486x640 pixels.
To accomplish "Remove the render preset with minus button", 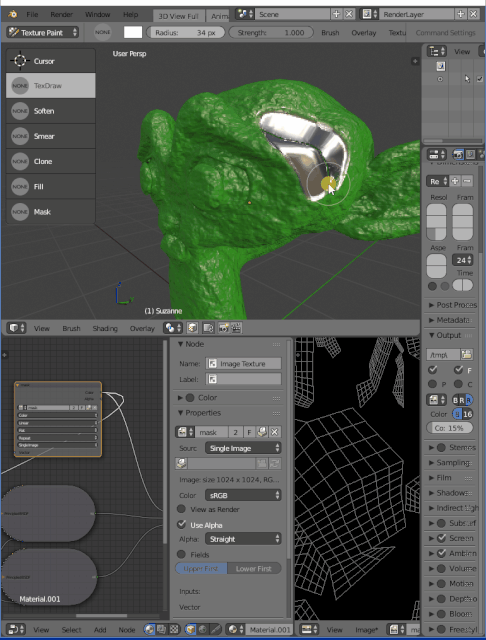I will pos(467,181).
